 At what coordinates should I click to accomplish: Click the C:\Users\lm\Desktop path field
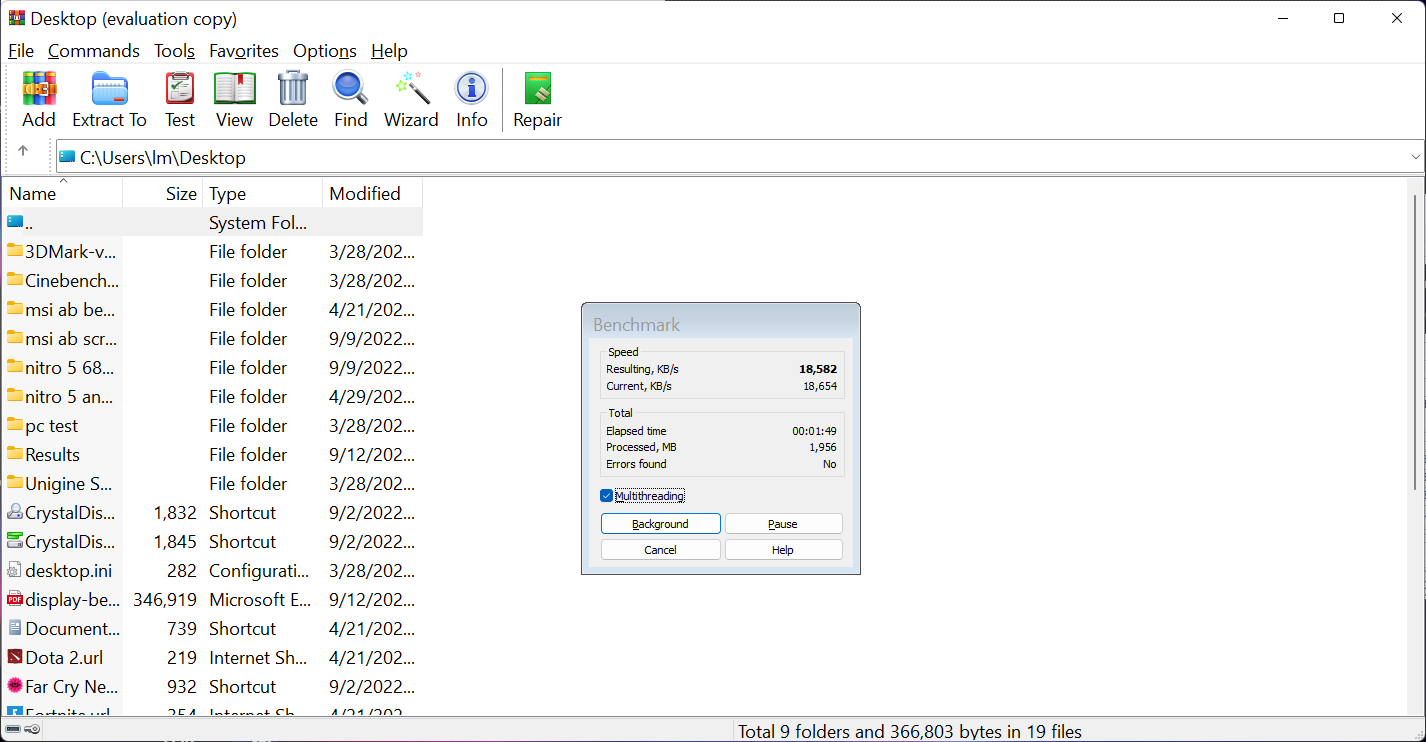click(x=740, y=157)
